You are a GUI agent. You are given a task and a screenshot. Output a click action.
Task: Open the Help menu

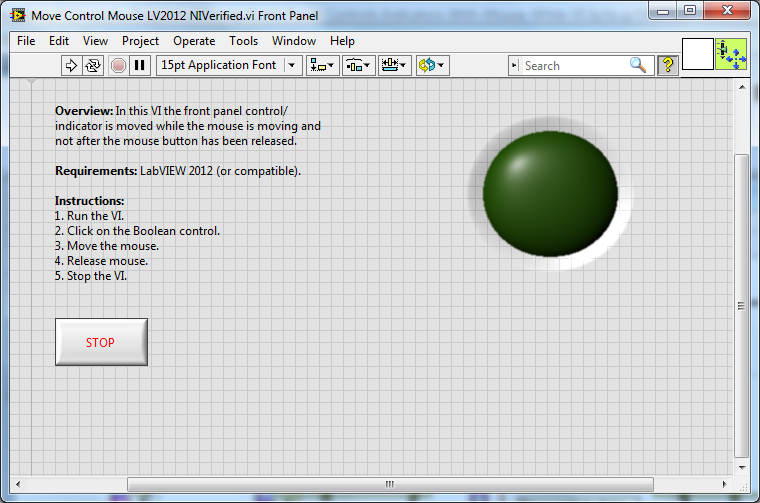(x=343, y=41)
